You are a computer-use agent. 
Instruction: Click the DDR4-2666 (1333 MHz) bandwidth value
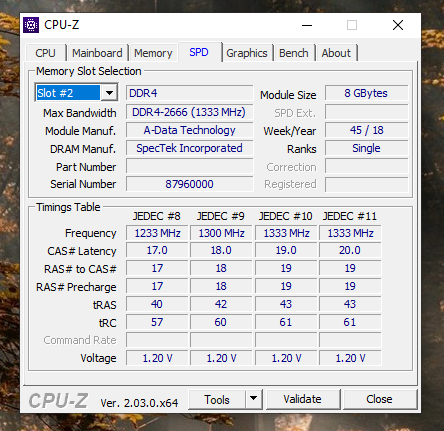coord(189,112)
